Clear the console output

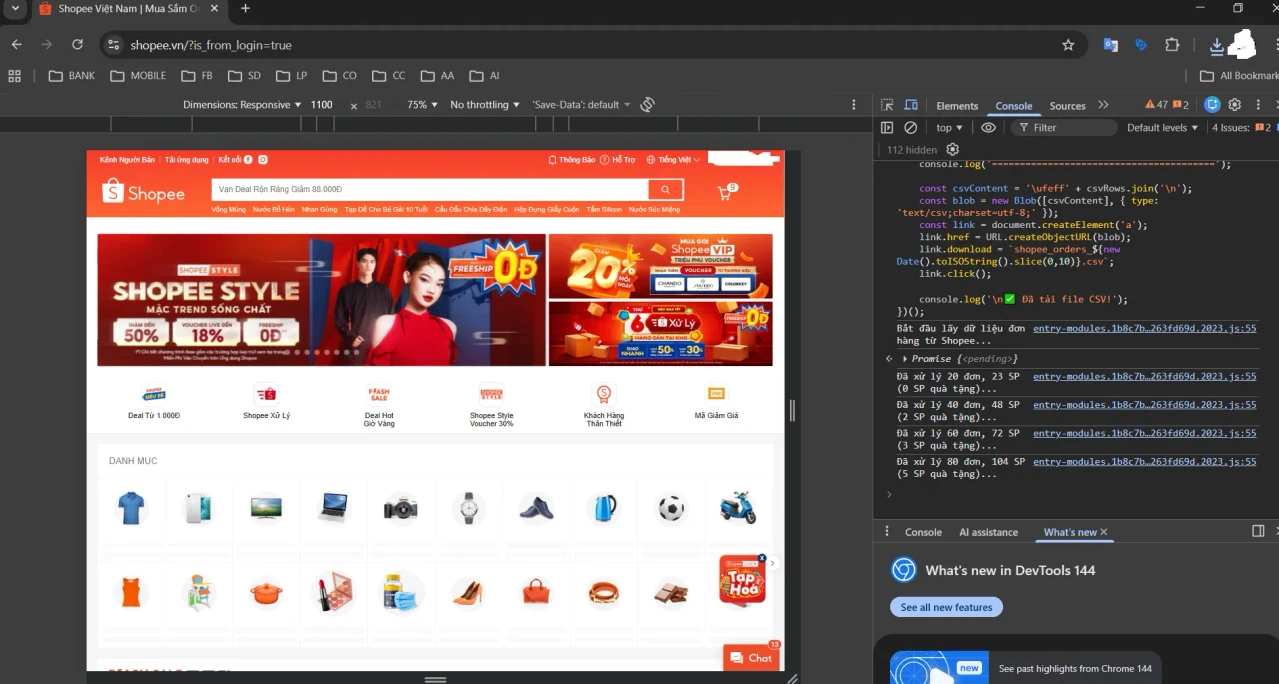tap(911, 128)
